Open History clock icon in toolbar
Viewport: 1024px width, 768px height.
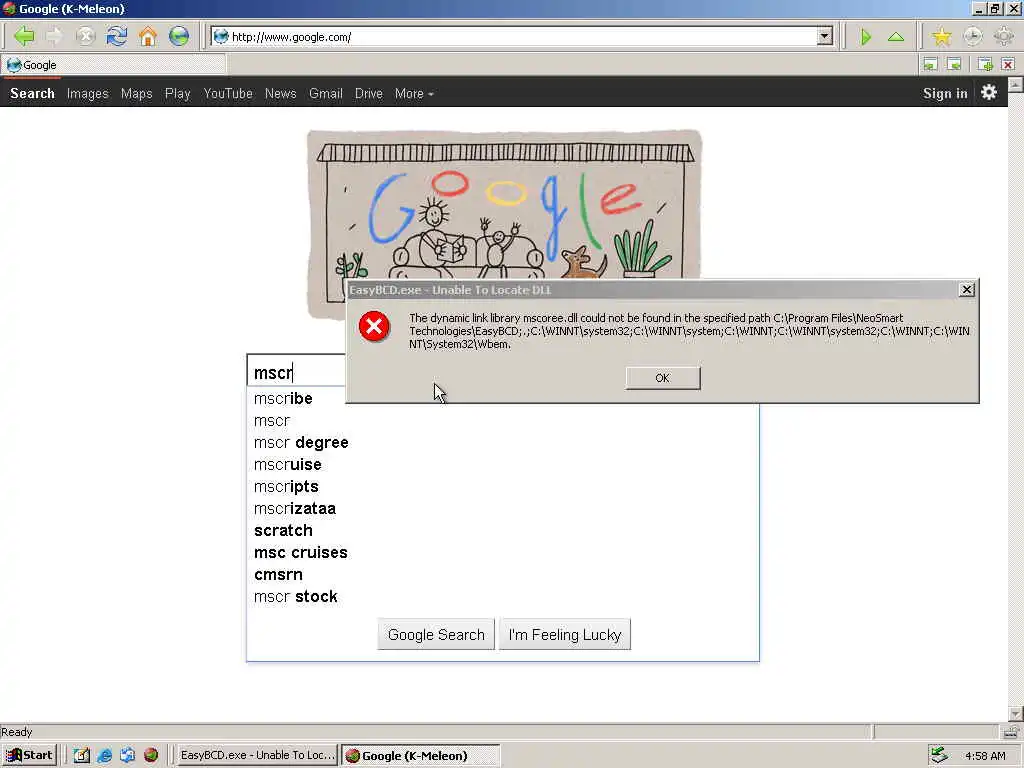point(972,37)
